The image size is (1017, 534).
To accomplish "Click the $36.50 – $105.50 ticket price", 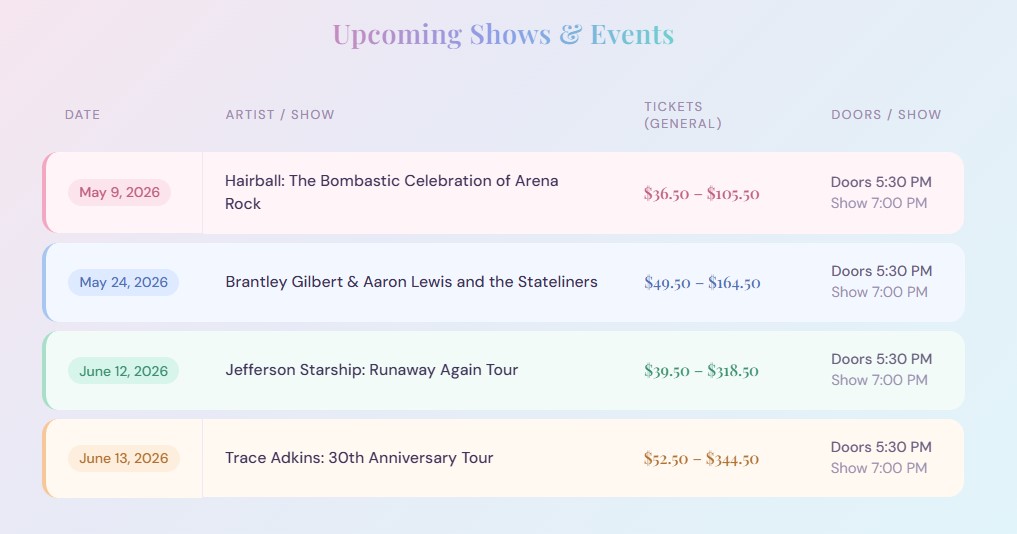I will [702, 194].
